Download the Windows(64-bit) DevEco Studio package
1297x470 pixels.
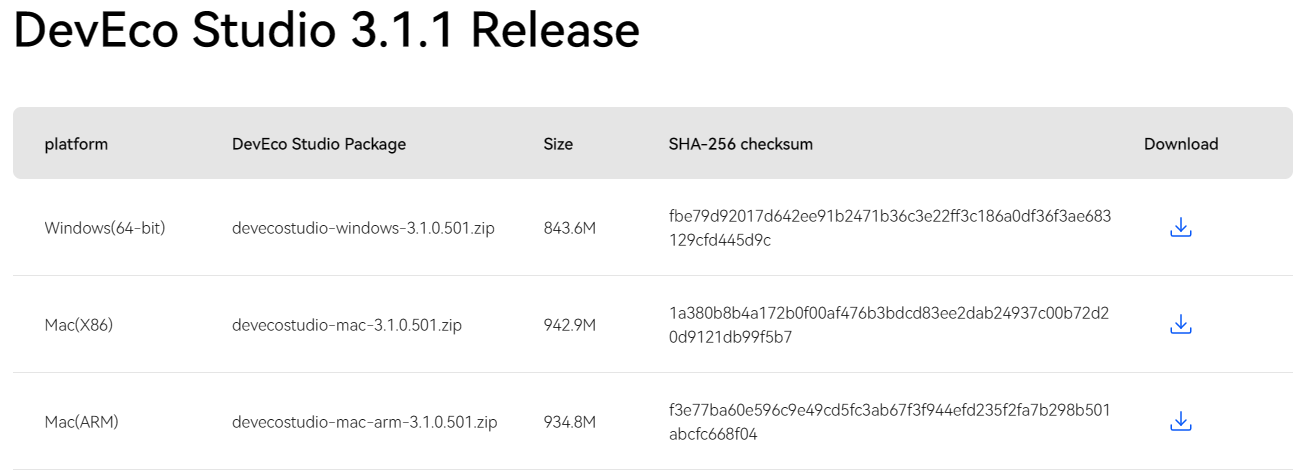1180,228
